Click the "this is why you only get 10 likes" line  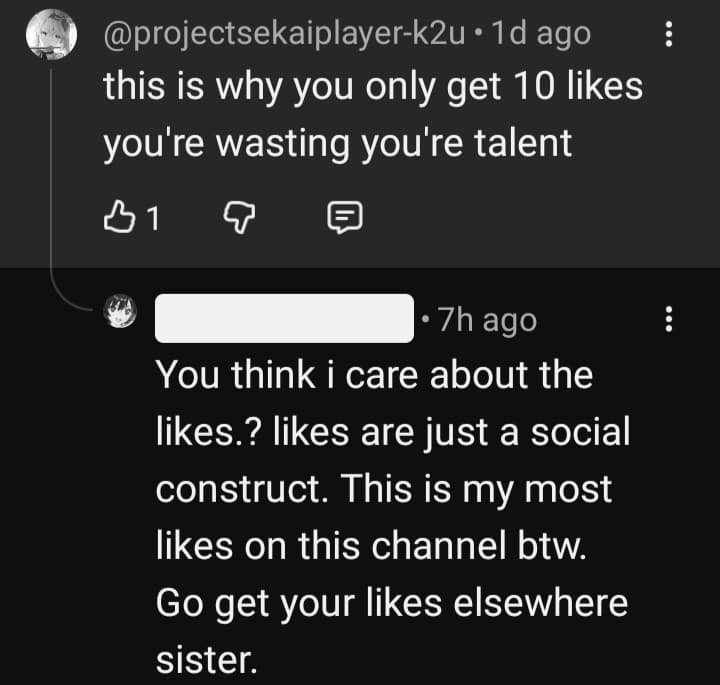coord(372,87)
